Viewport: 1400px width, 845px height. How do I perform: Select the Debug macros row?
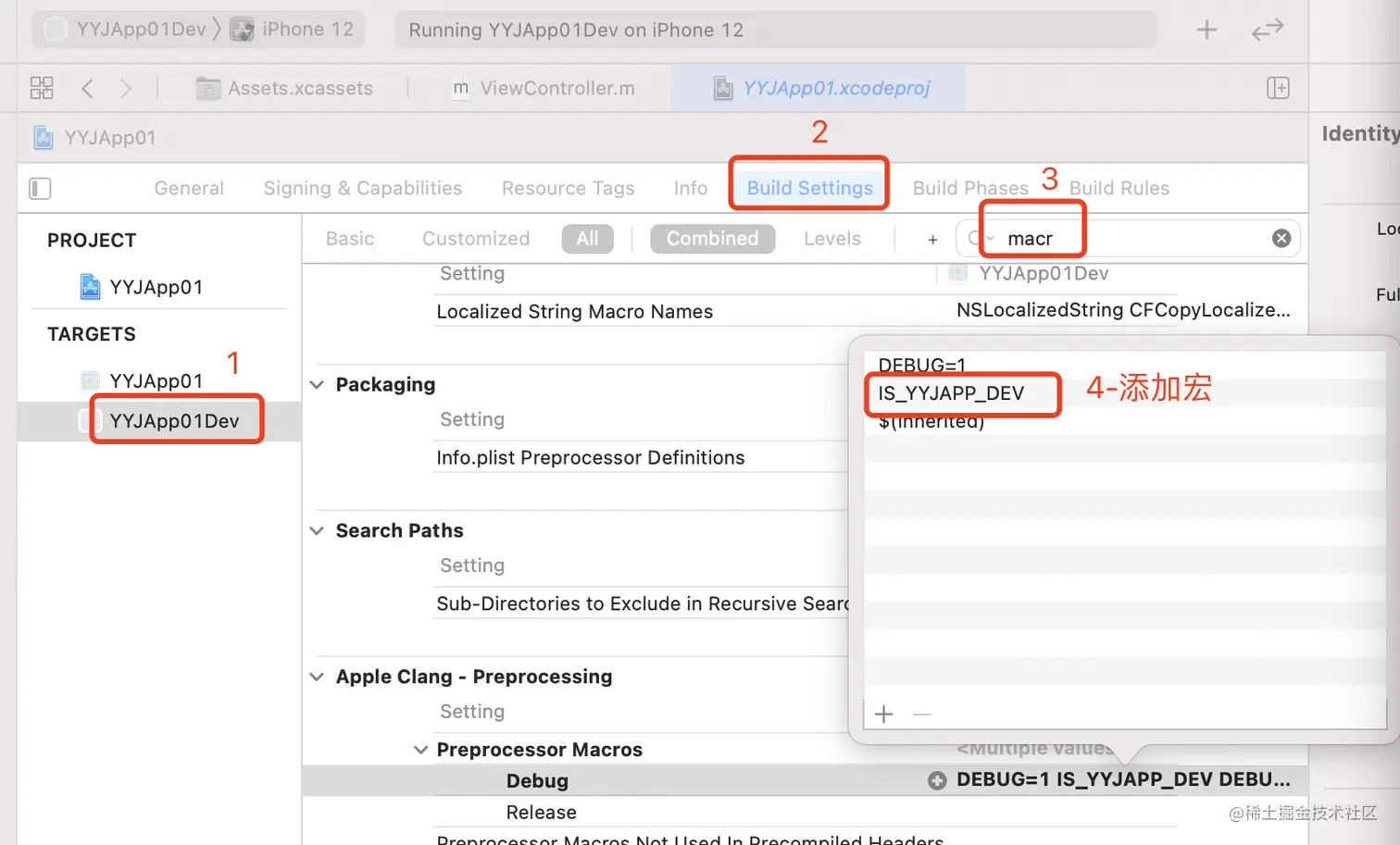537,781
